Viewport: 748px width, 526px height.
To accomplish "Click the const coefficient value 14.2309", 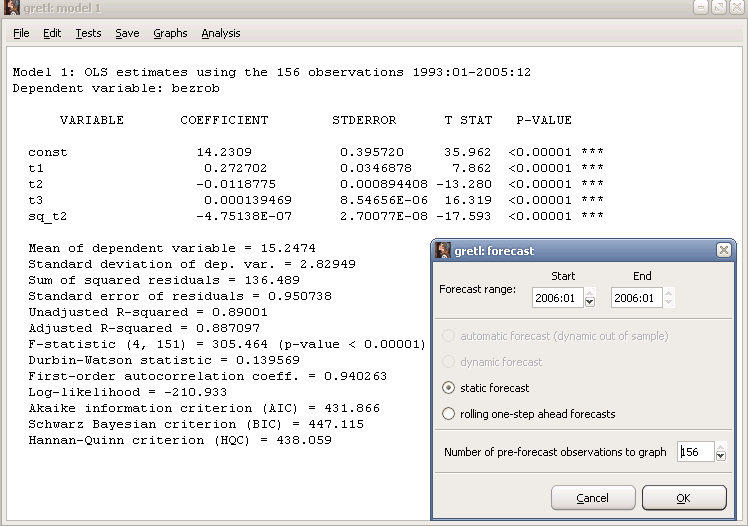I will pyautogui.click(x=224, y=152).
